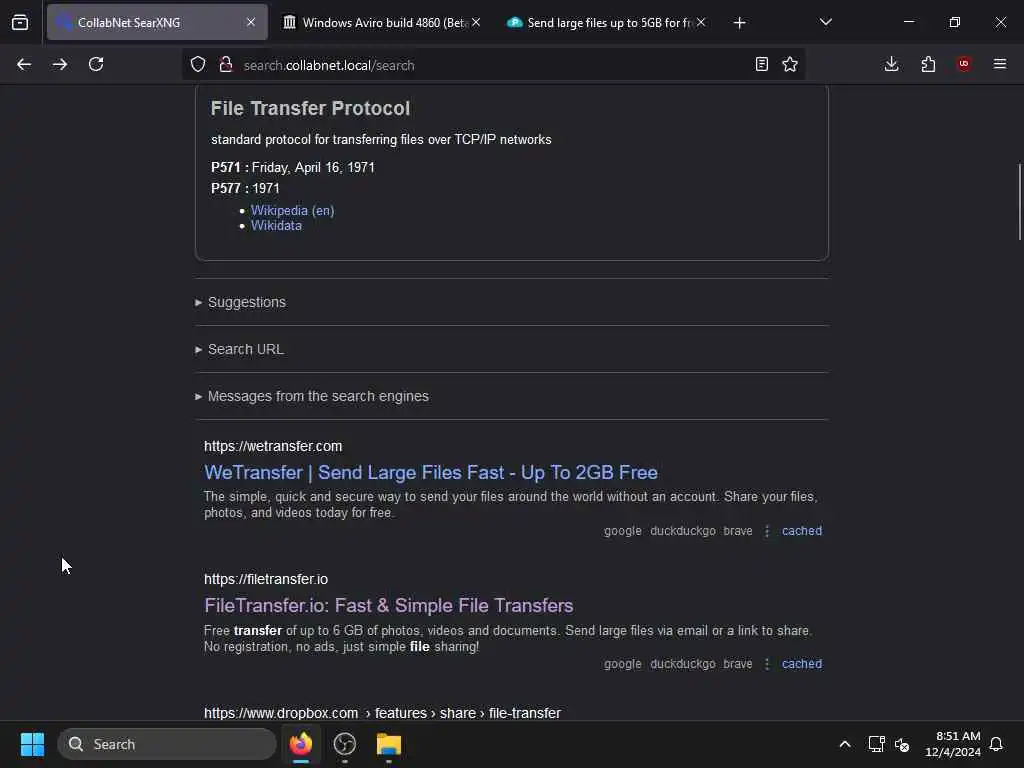This screenshot has width=1024, height=768.
Task: Show hidden system tray icons
Action: (x=844, y=744)
